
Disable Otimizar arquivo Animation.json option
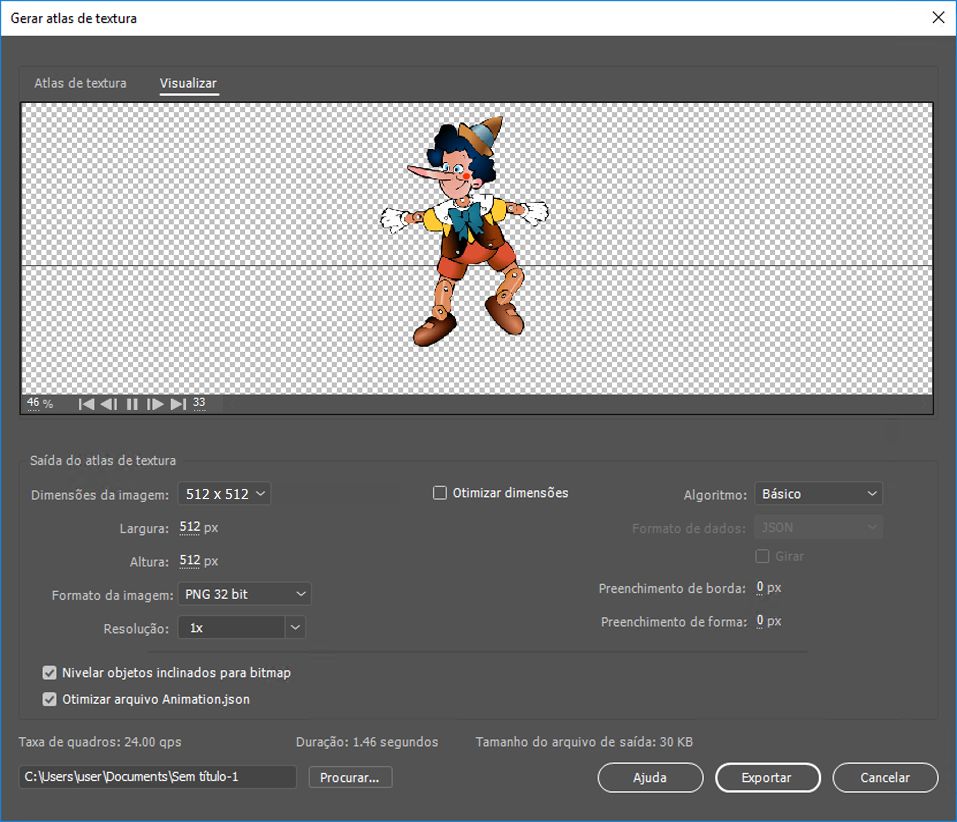pyautogui.click(x=49, y=700)
